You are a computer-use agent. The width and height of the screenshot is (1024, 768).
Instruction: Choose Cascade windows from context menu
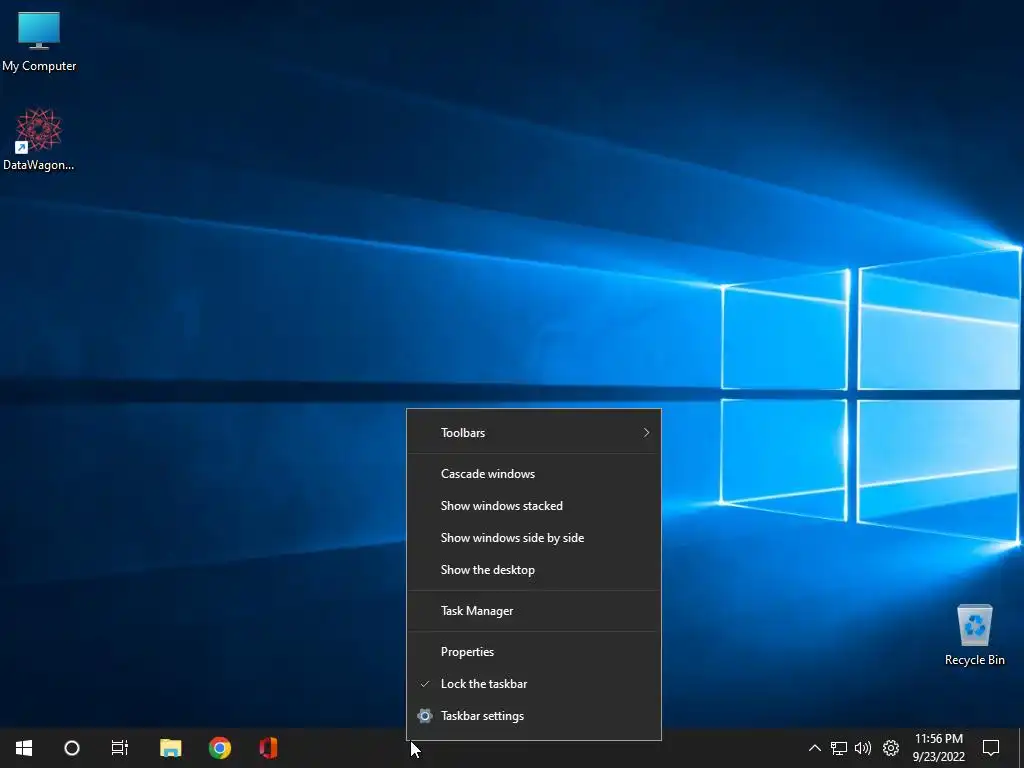[534, 473]
